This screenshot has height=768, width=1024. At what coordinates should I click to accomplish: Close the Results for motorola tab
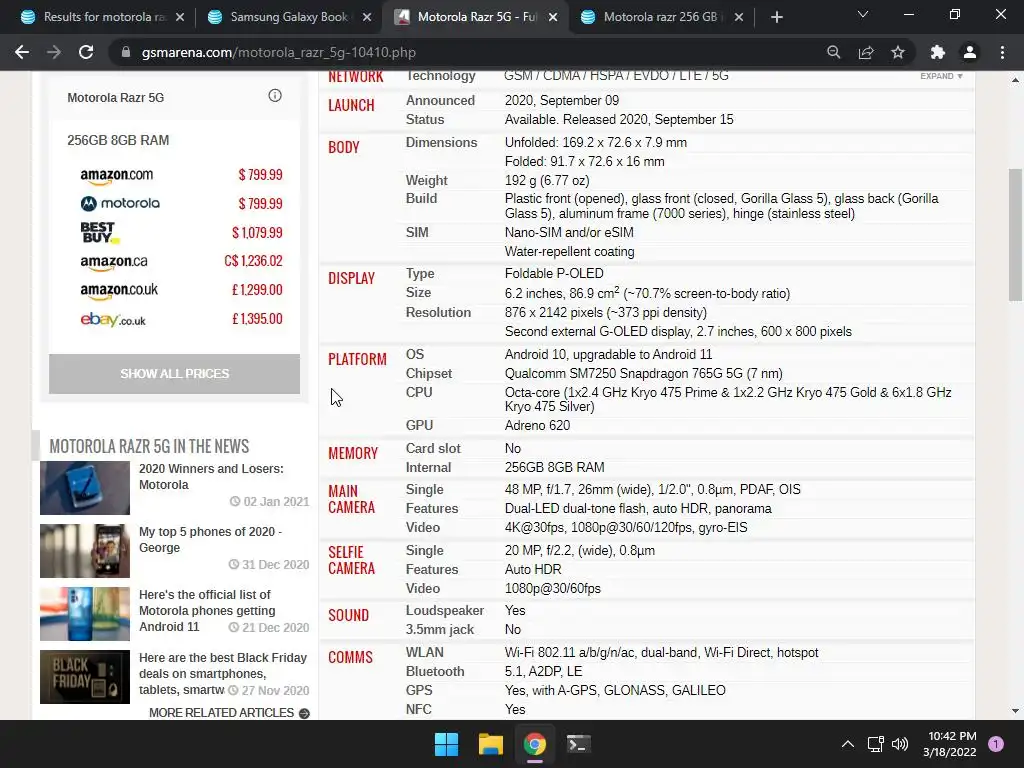(180, 17)
